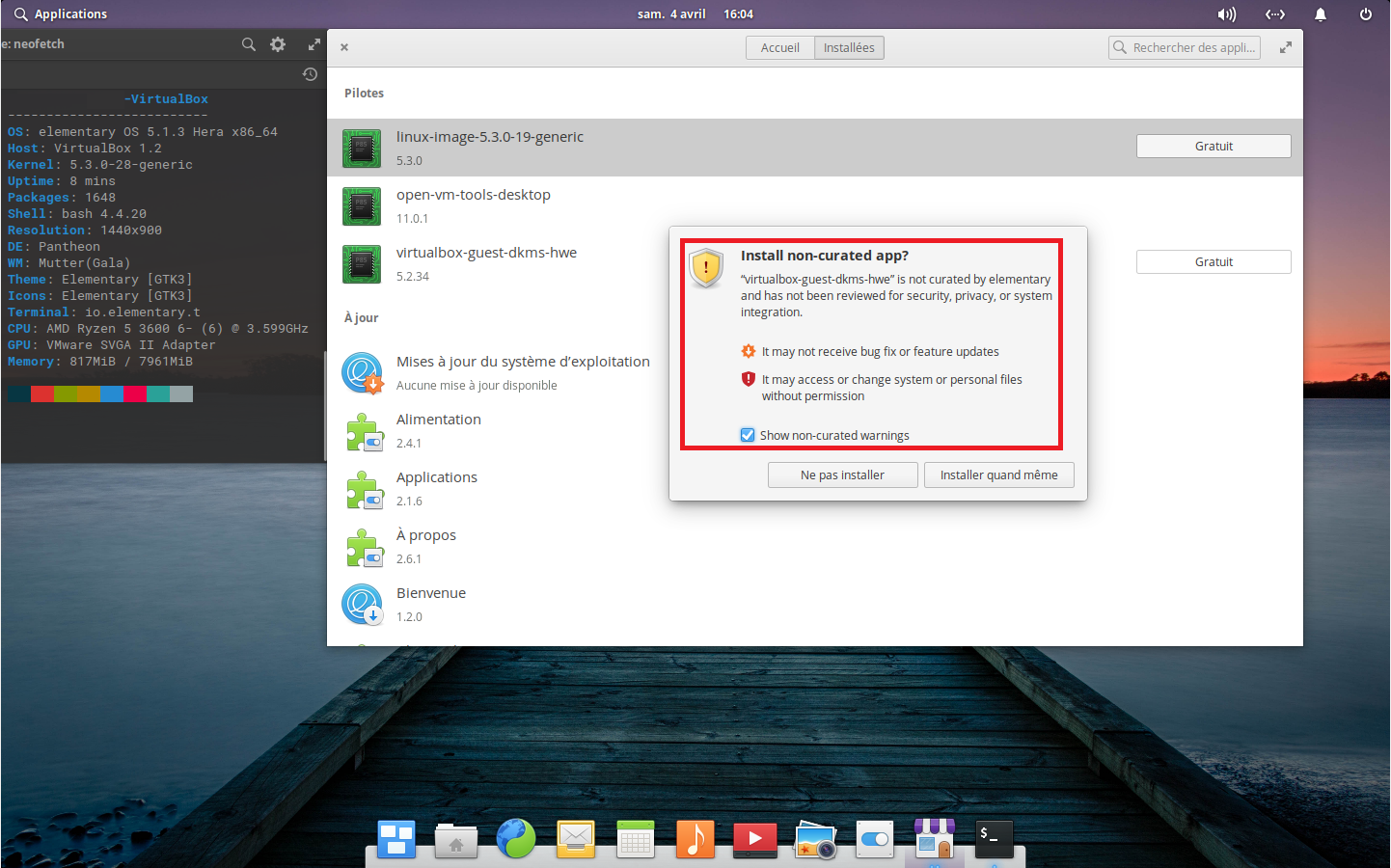Open the Music app from the dock
Screen dimensions: 1391x868
[x=695, y=839]
